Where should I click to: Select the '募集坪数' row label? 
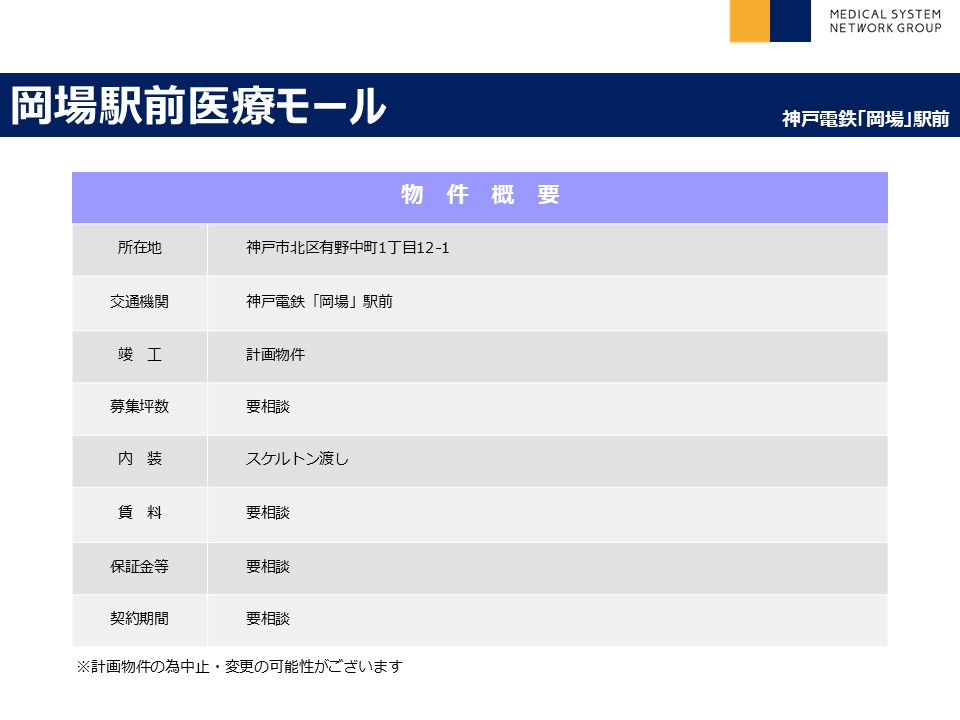pyautogui.click(x=140, y=407)
